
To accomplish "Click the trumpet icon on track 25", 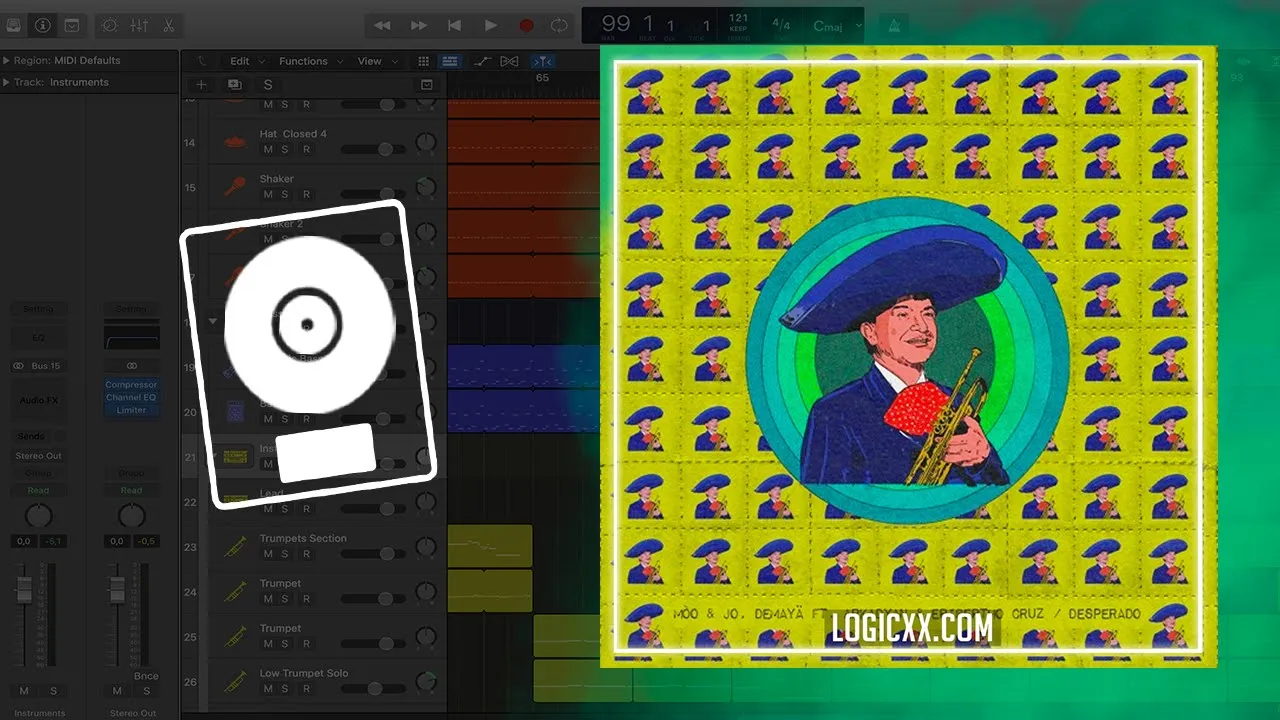I will (x=235, y=637).
